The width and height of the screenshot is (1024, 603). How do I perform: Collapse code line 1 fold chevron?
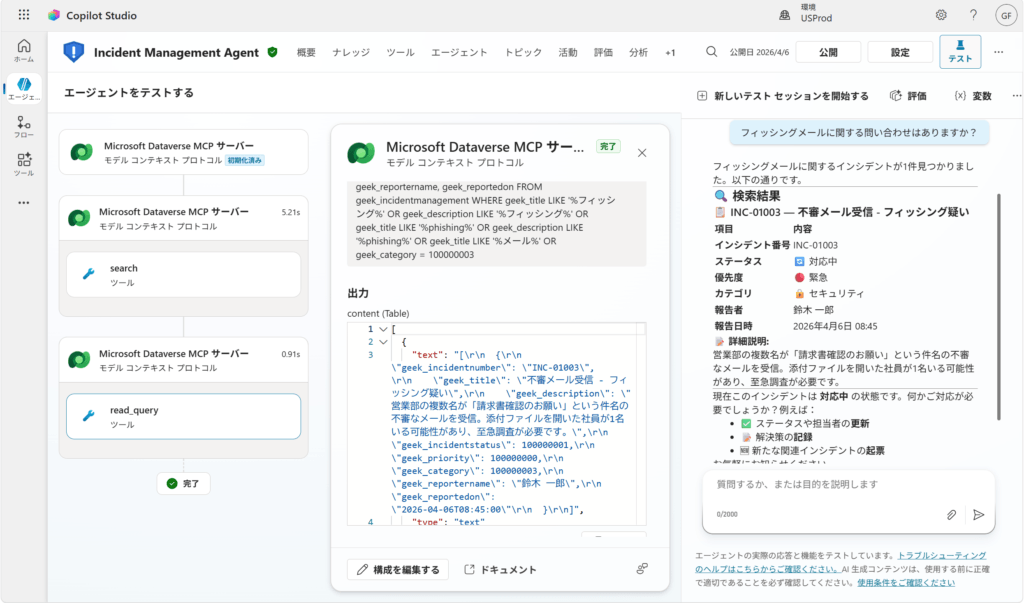tap(382, 329)
